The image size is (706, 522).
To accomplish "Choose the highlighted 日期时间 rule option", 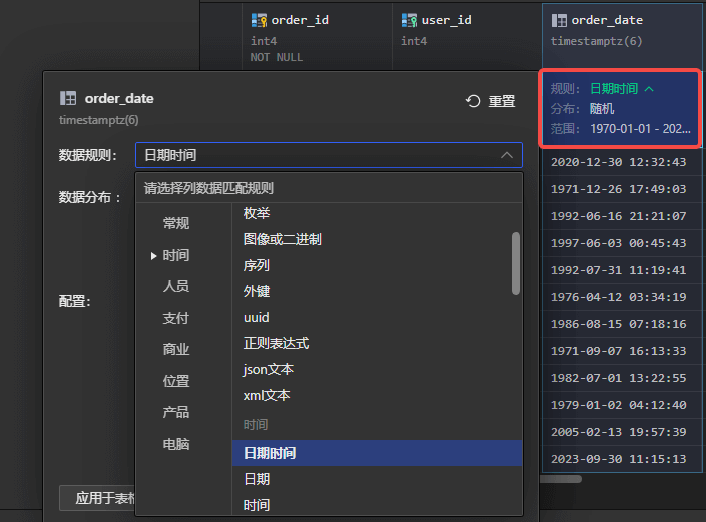I will point(377,453).
